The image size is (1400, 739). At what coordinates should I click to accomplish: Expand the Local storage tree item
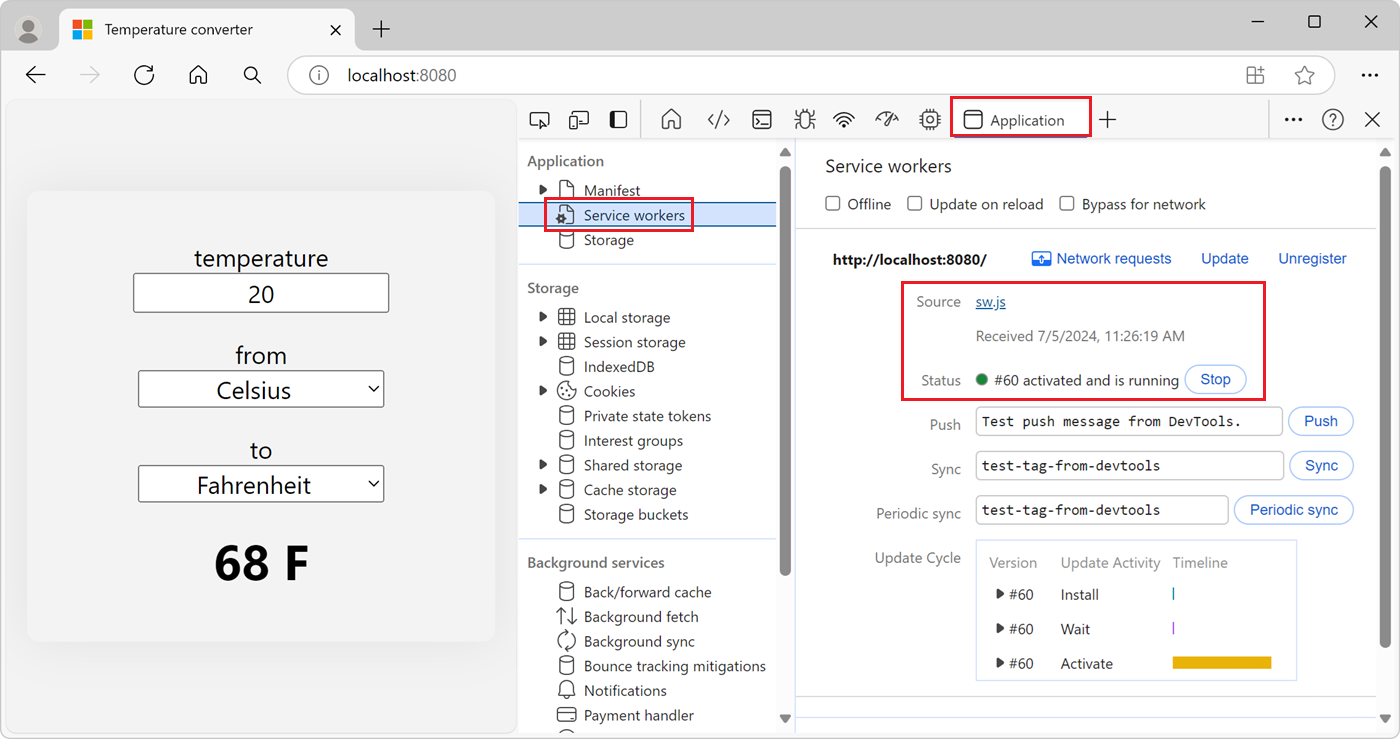tap(543, 317)
